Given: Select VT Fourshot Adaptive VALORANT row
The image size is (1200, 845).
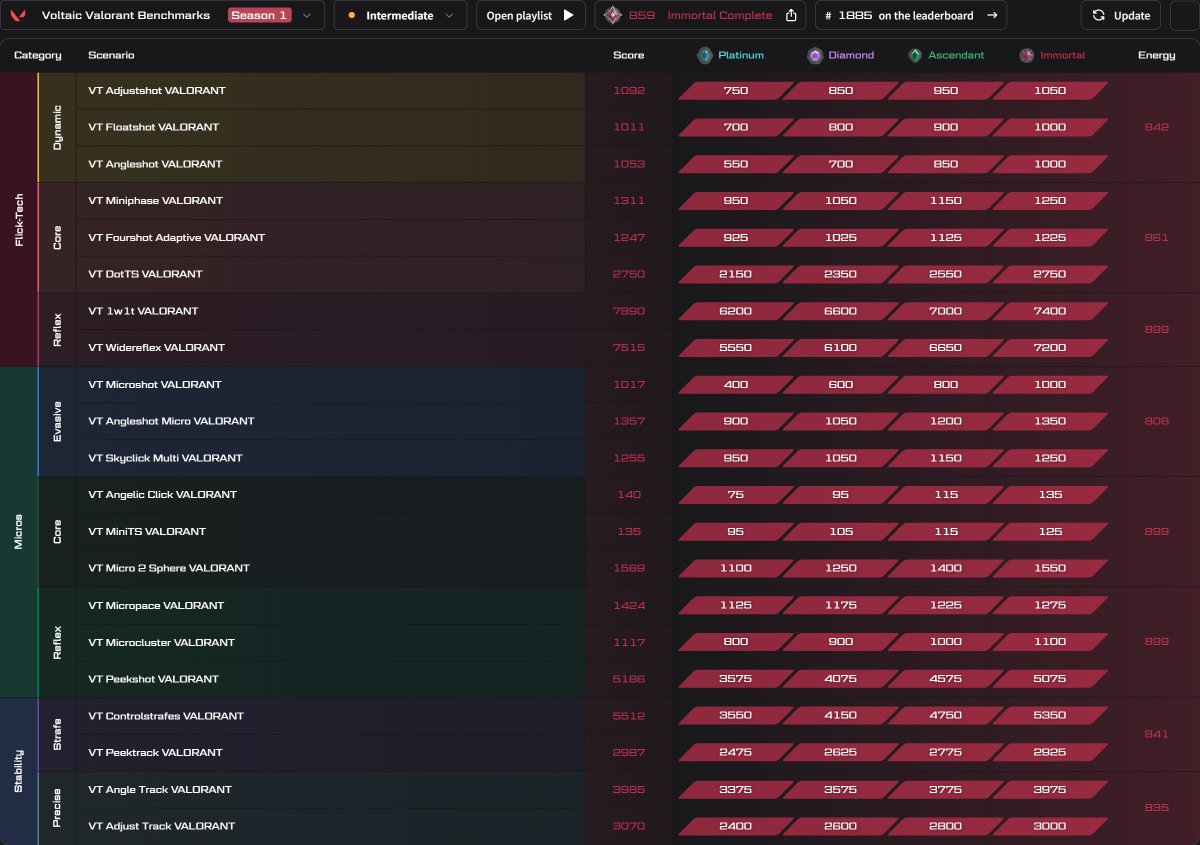Looking at the screenshot, I should pyautogui.click(x=331, y=237).
